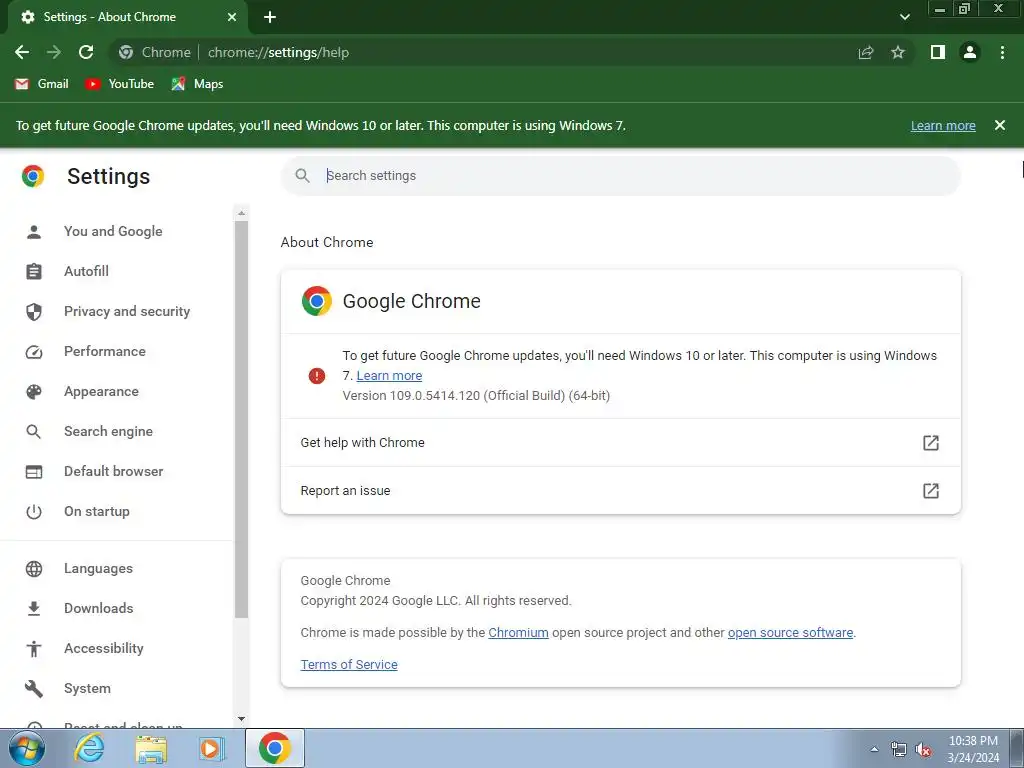Click the sidebar scroll up arrow
The height and width of the screenshot is (768, 1024).
[242, 213]
